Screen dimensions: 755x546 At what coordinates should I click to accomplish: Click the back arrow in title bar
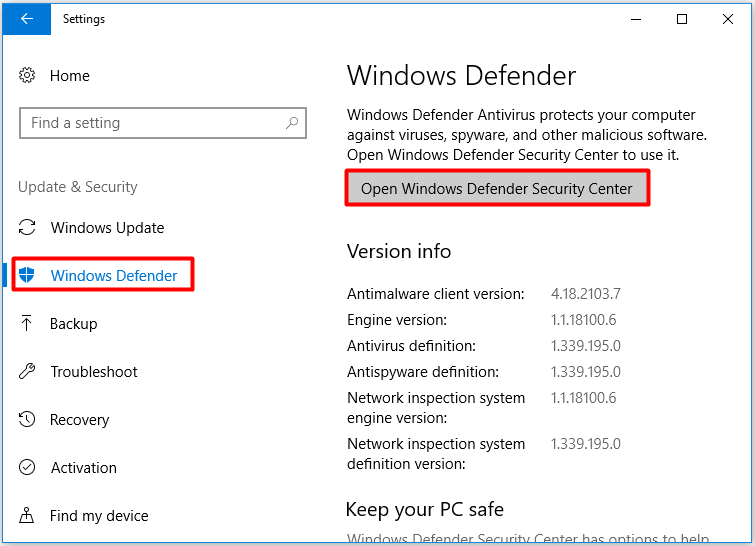tap(26, 19)
